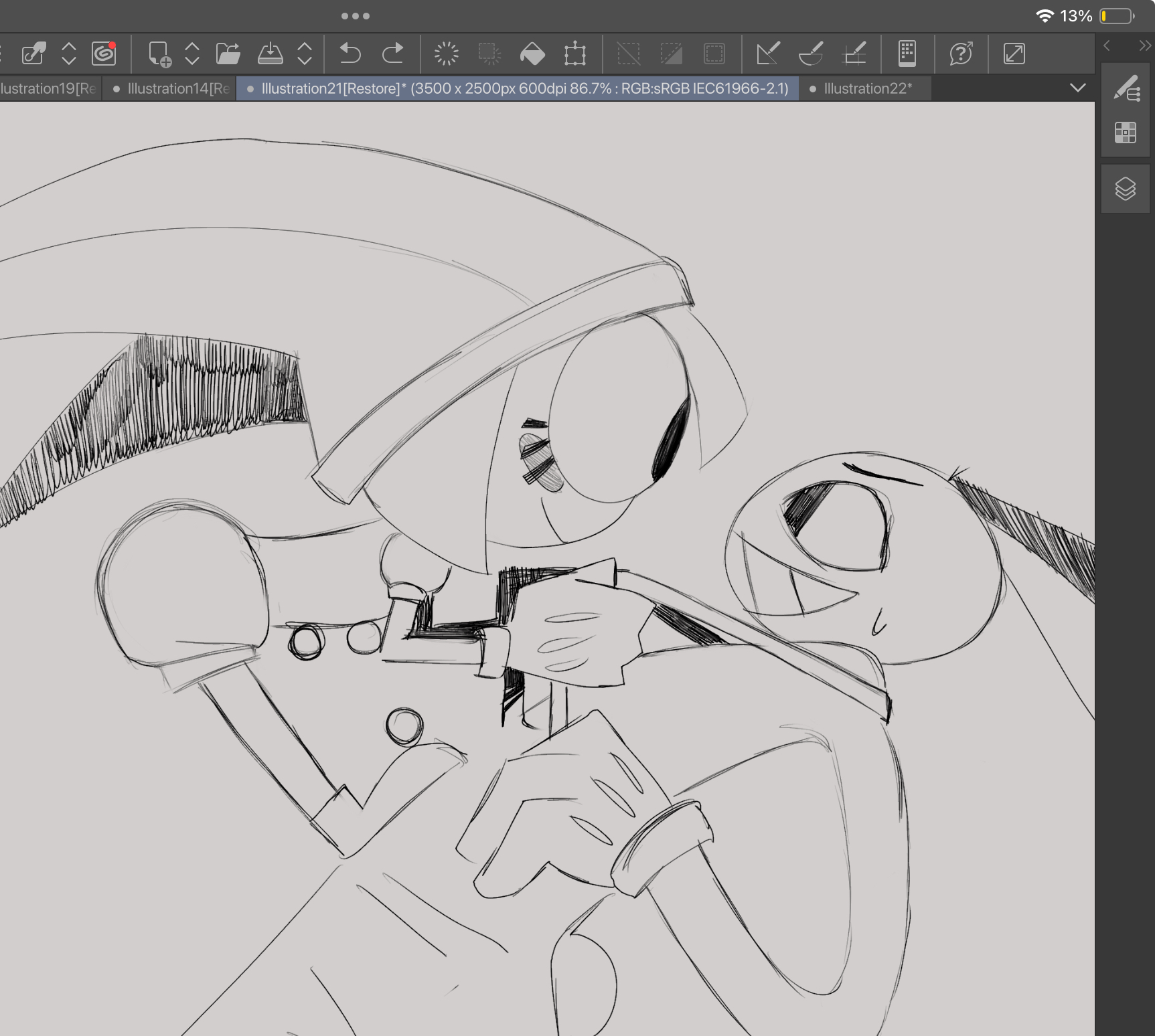Expand the canvas tab list chevron
The height and width of the screenshot is (1036, 1155).
click(1077, 88)
